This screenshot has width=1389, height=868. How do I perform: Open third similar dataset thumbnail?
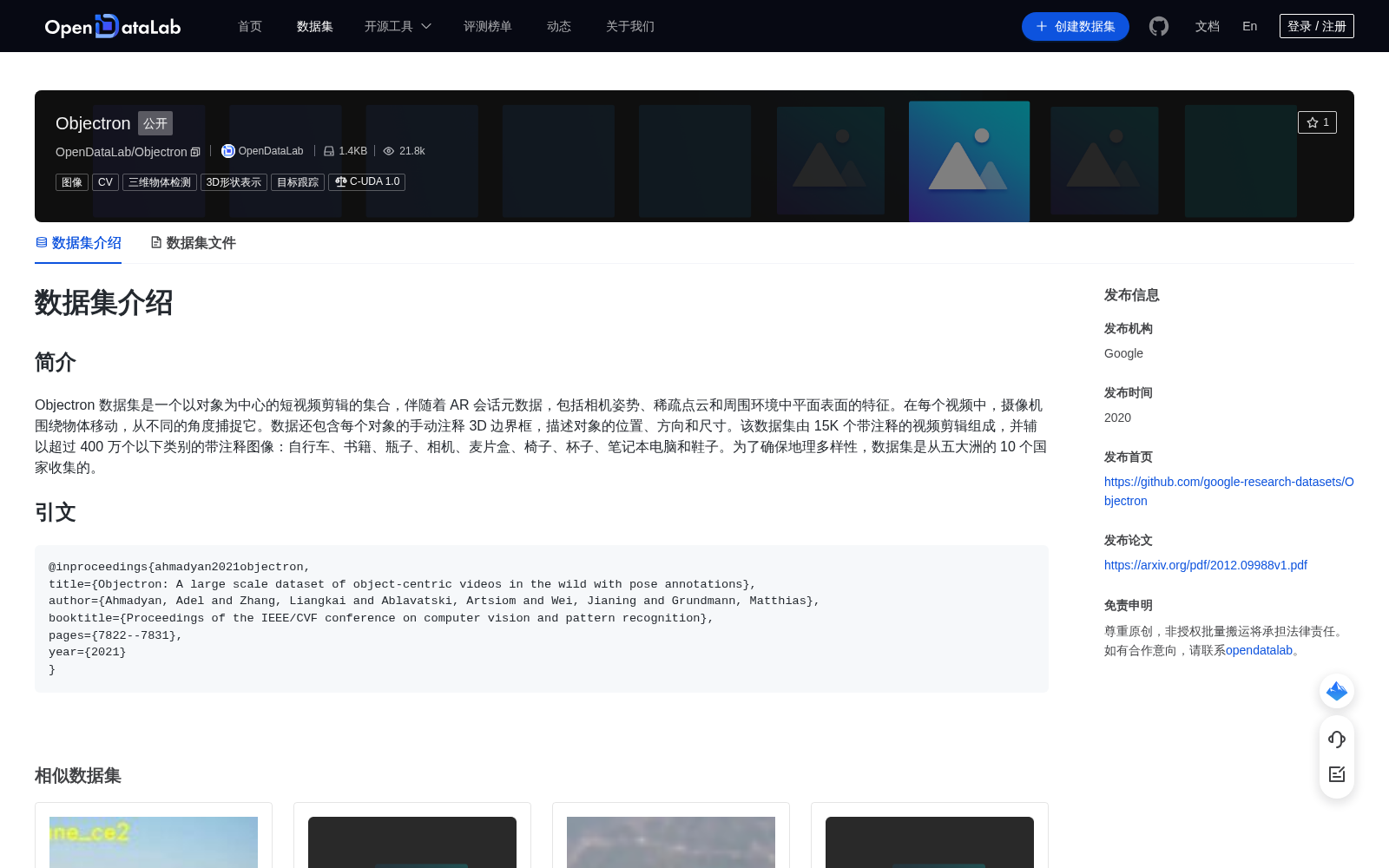[x=671, y=842]
